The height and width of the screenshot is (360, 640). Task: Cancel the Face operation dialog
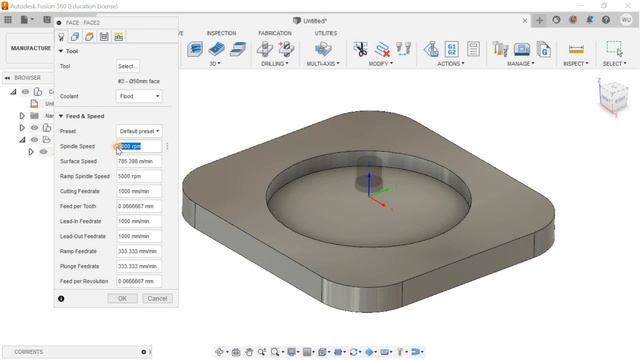tap(157, 299)
